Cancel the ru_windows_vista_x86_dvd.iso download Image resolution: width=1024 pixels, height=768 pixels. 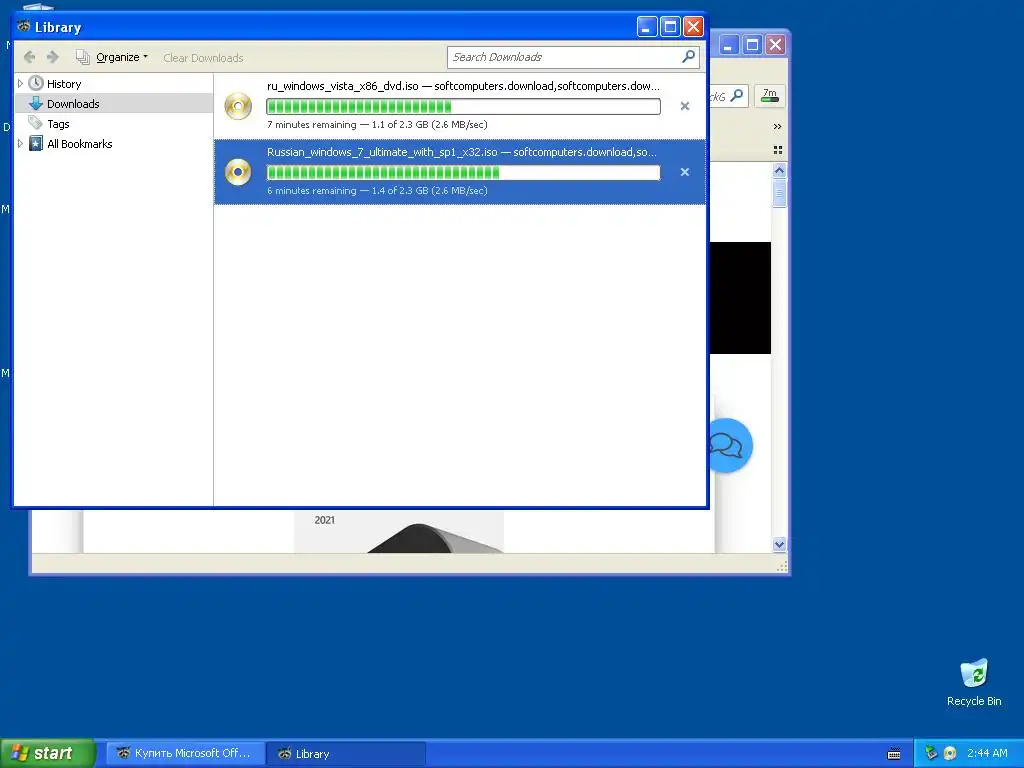(684, 106)
